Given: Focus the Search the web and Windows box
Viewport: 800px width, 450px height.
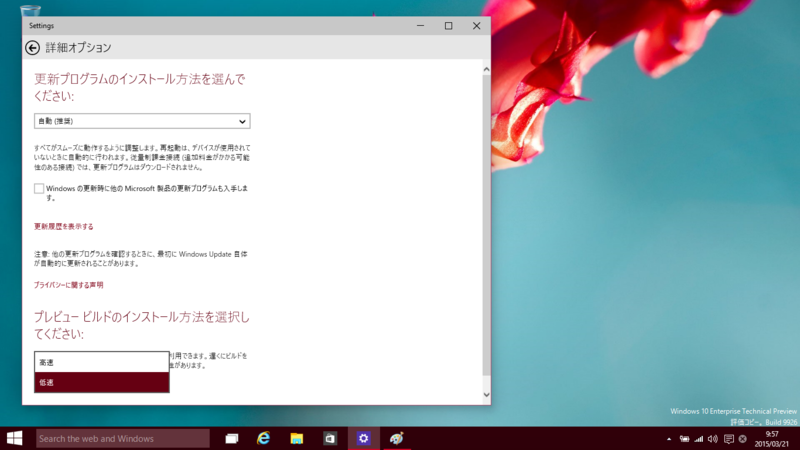Looking at the screenshot, I should click(x=122, y=438).
